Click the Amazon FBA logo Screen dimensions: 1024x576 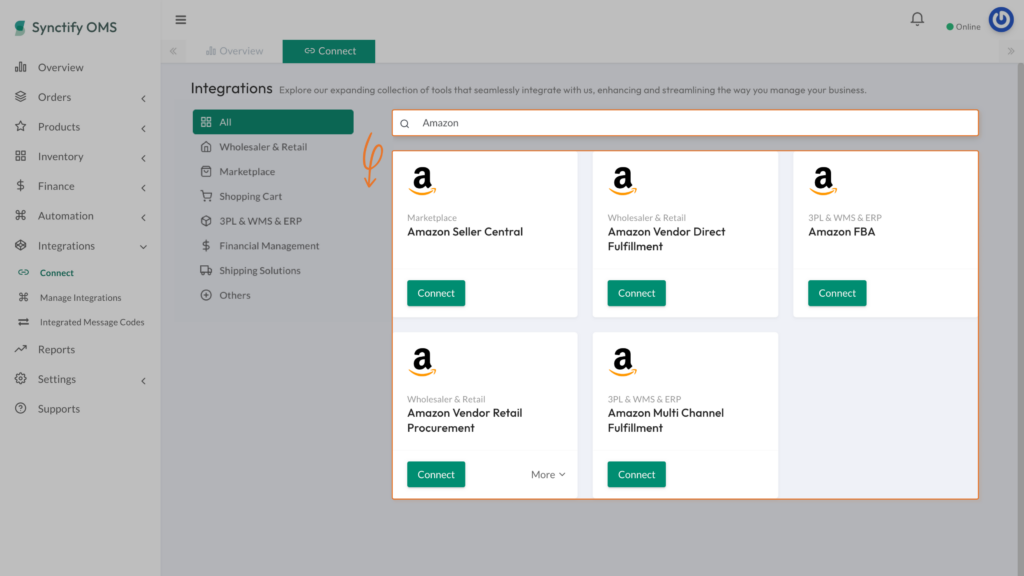point(823,181)
